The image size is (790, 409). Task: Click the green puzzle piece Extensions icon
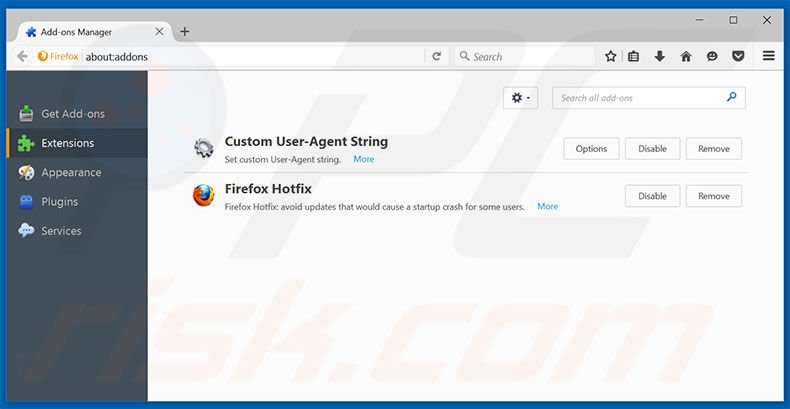tap(26, 144)
